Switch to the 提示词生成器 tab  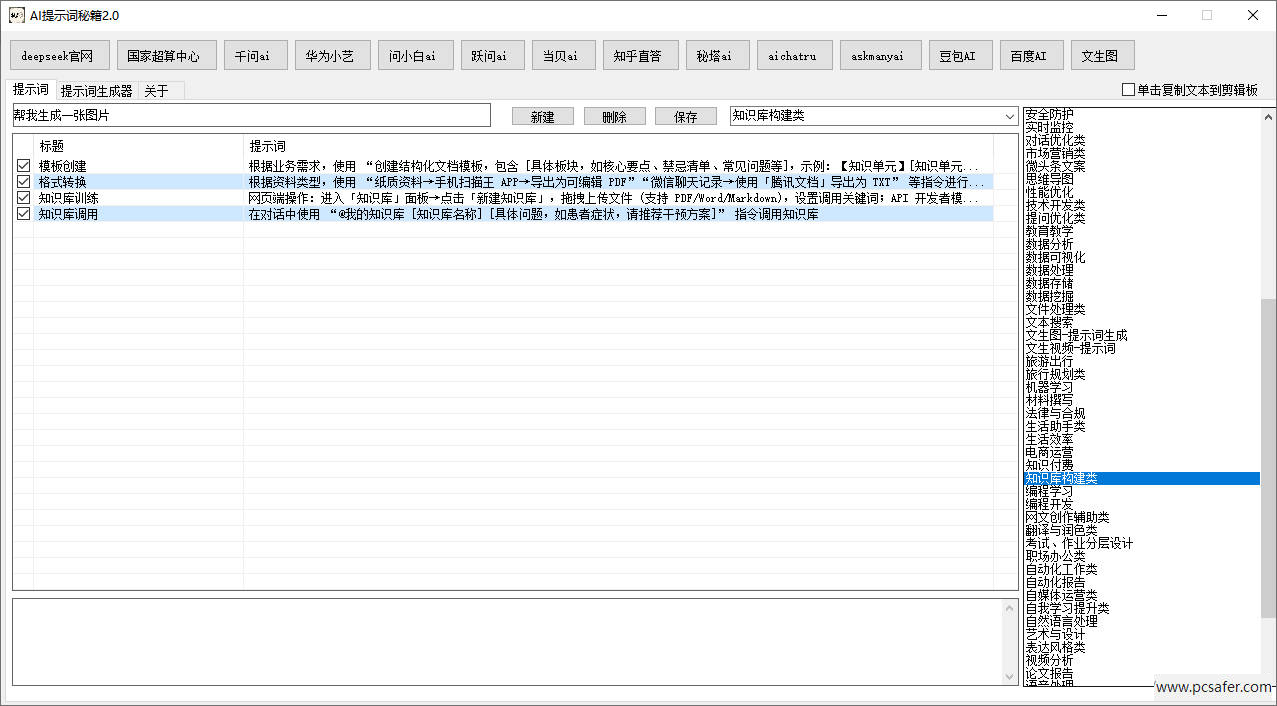click(x=96, y=91)
